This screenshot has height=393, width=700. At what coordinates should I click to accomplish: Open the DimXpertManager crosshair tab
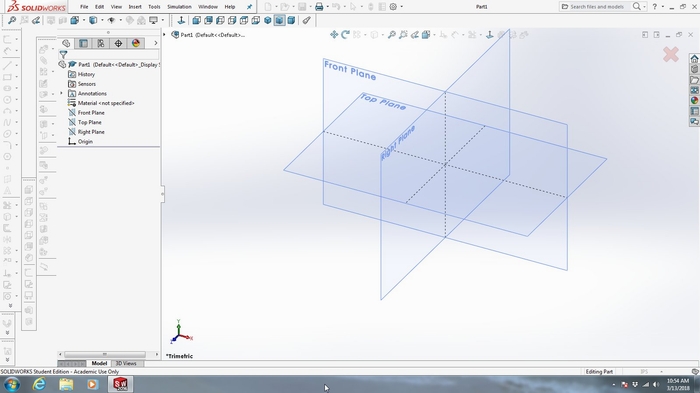[x=118, y=43]
